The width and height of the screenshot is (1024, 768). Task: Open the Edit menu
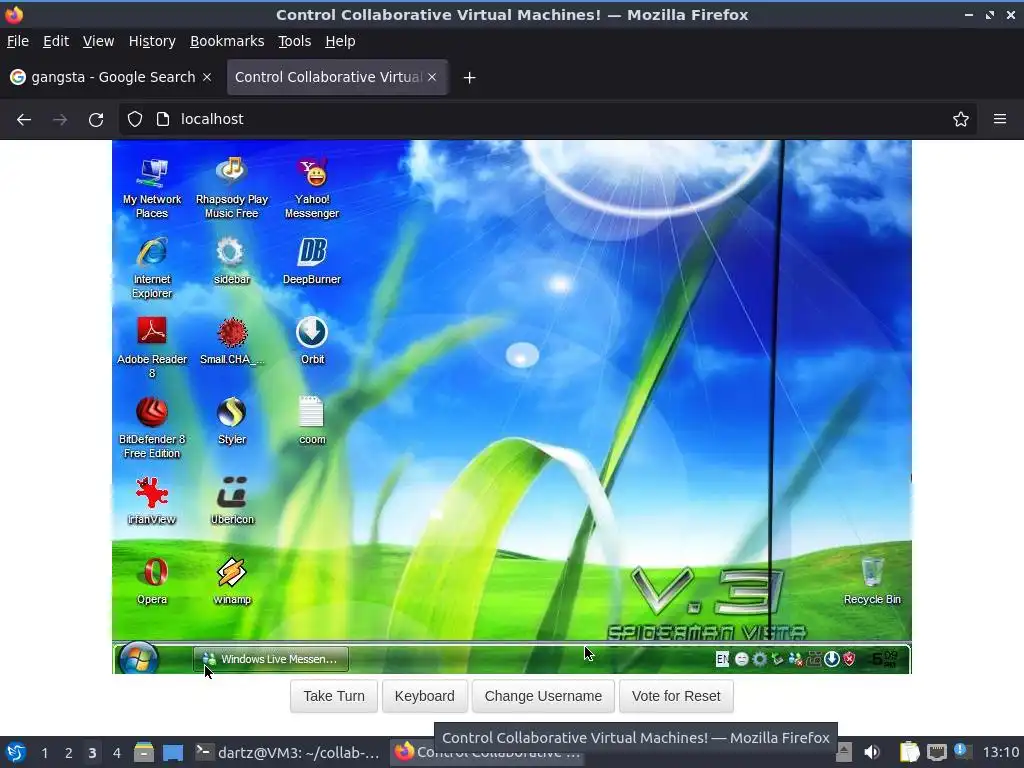(56, 41)
